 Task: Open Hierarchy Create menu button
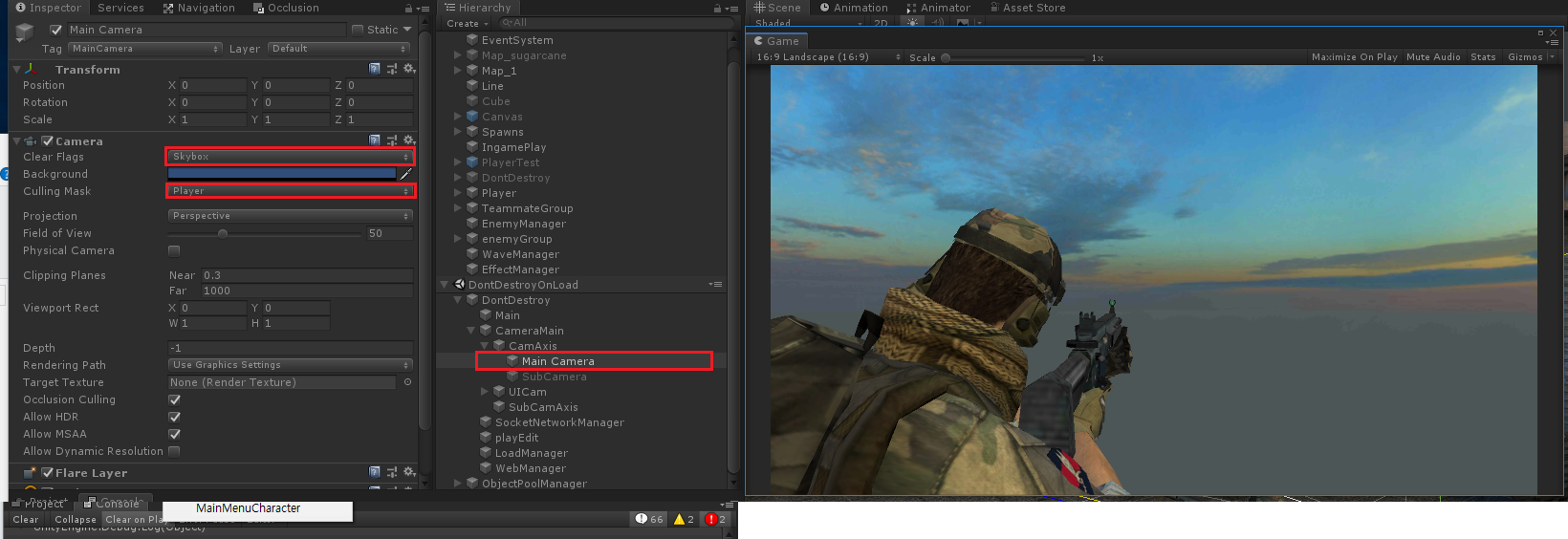(x=467, y=24)
